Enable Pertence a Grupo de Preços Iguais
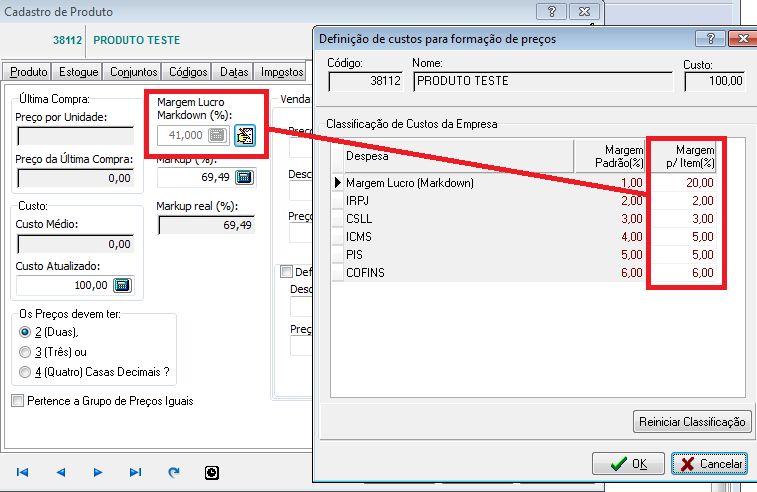Screen dimensions: 757x492 point(17,401)
